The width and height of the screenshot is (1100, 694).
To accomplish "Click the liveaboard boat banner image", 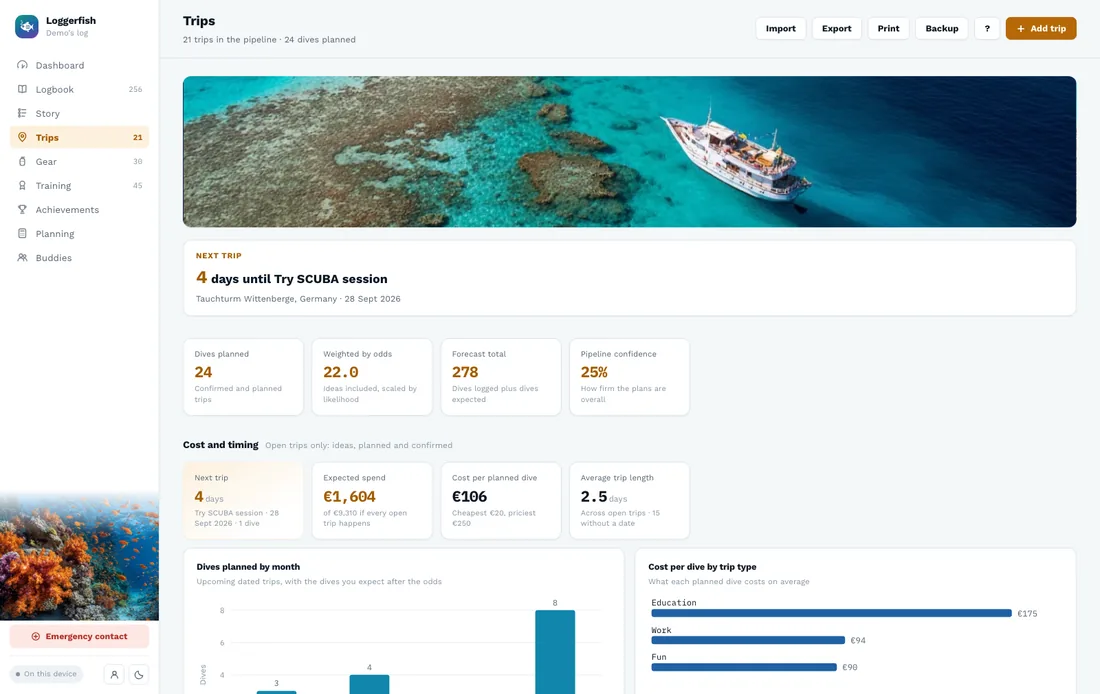I will [629, 152].
